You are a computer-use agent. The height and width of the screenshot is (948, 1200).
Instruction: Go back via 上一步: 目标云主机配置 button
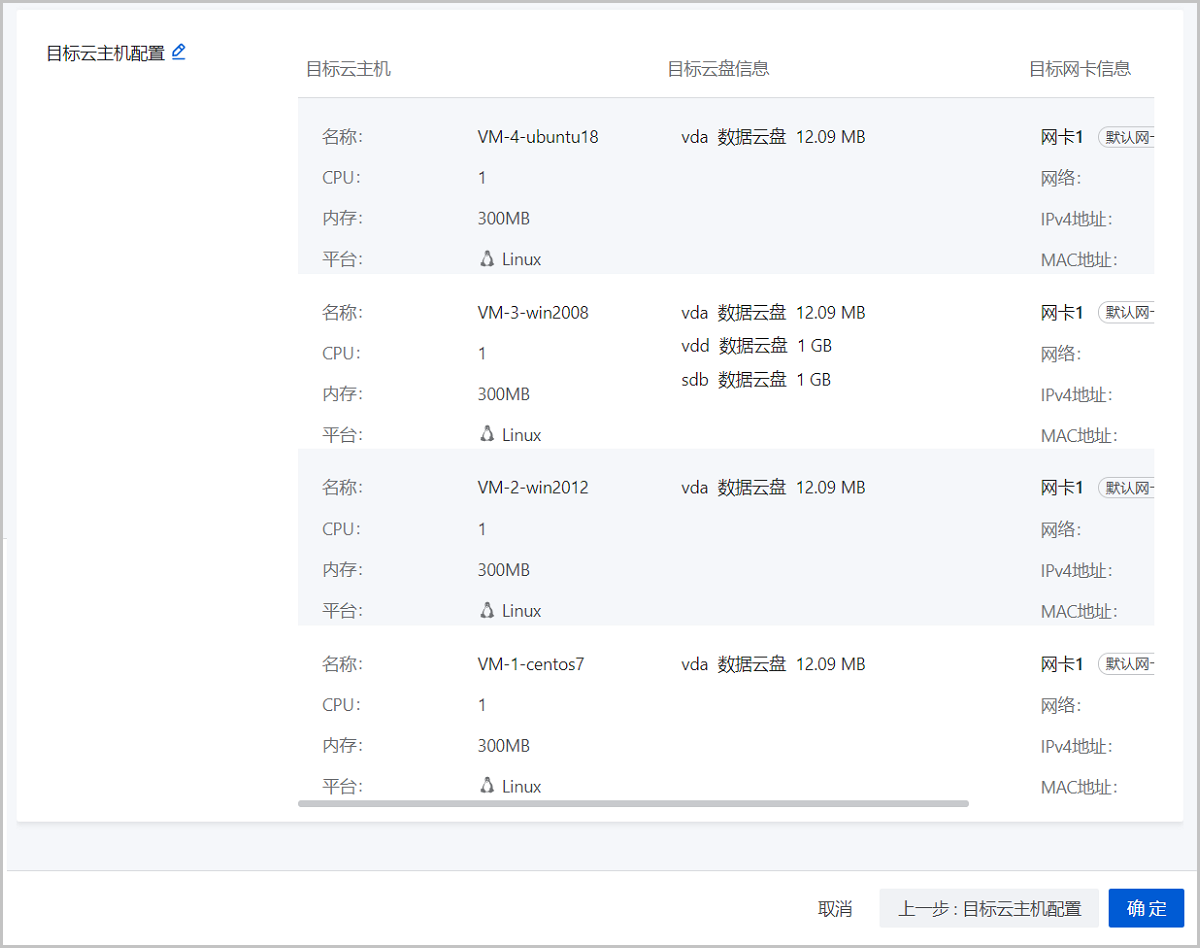(989, 908)
